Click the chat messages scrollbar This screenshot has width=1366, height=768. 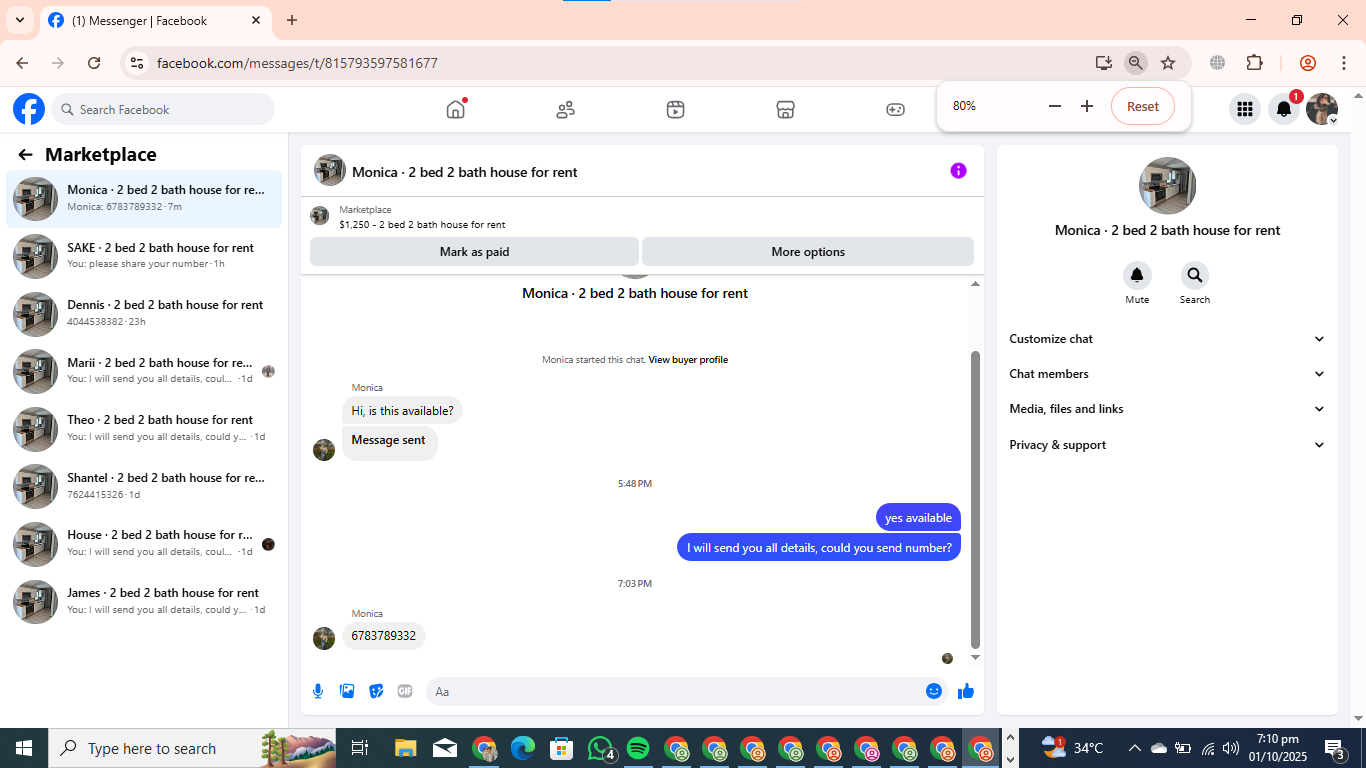pos(976,500)
